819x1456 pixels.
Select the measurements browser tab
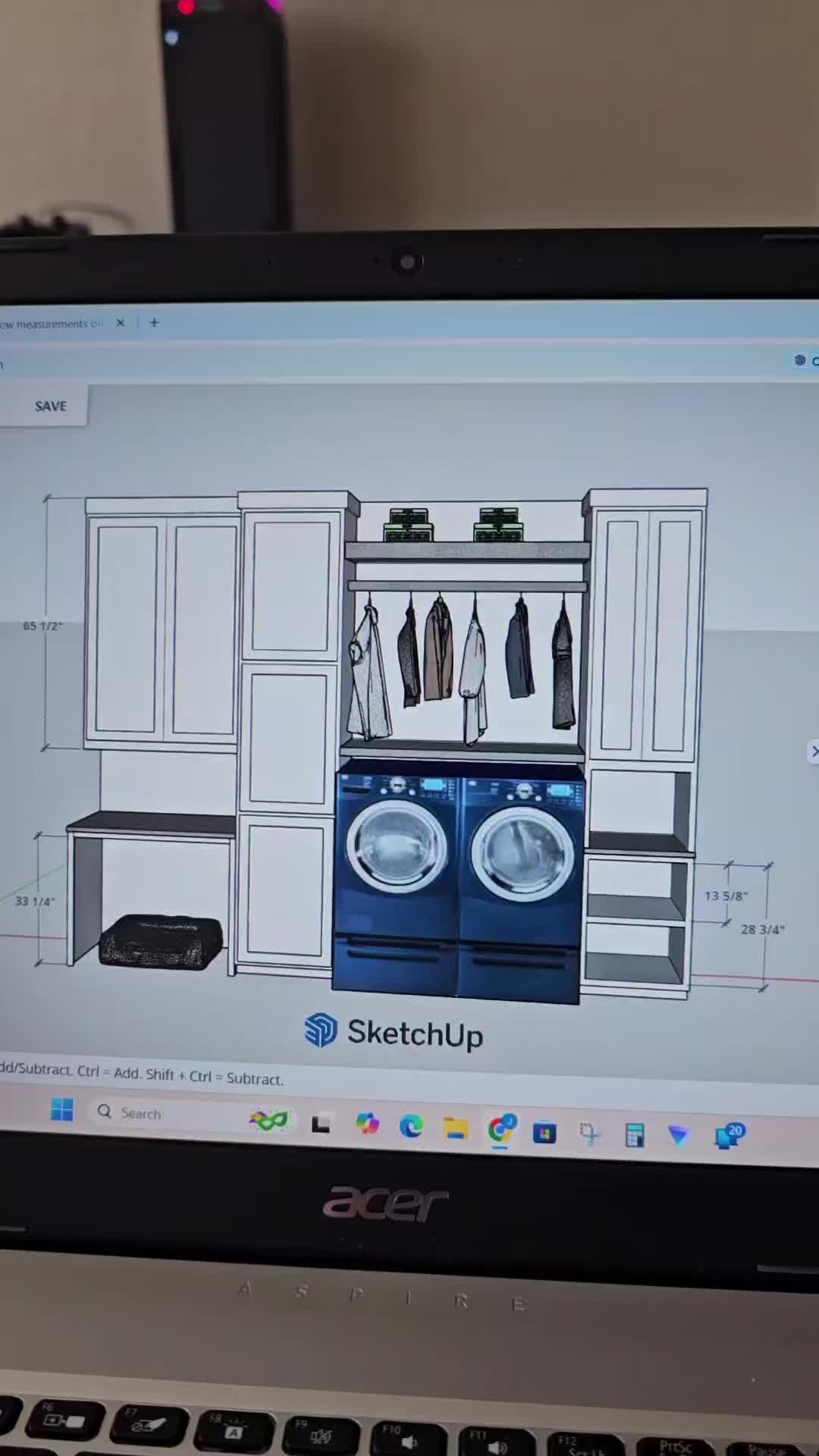[x=53, y=324]
